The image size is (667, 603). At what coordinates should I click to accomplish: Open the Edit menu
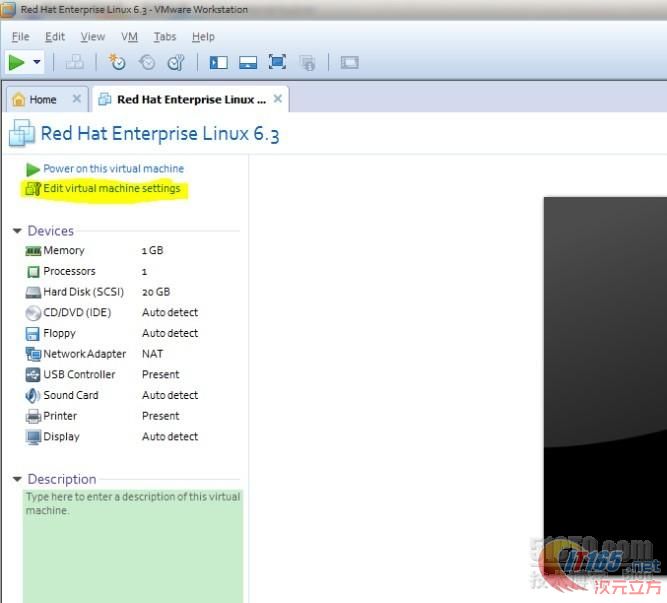click(x=55, y=37)
